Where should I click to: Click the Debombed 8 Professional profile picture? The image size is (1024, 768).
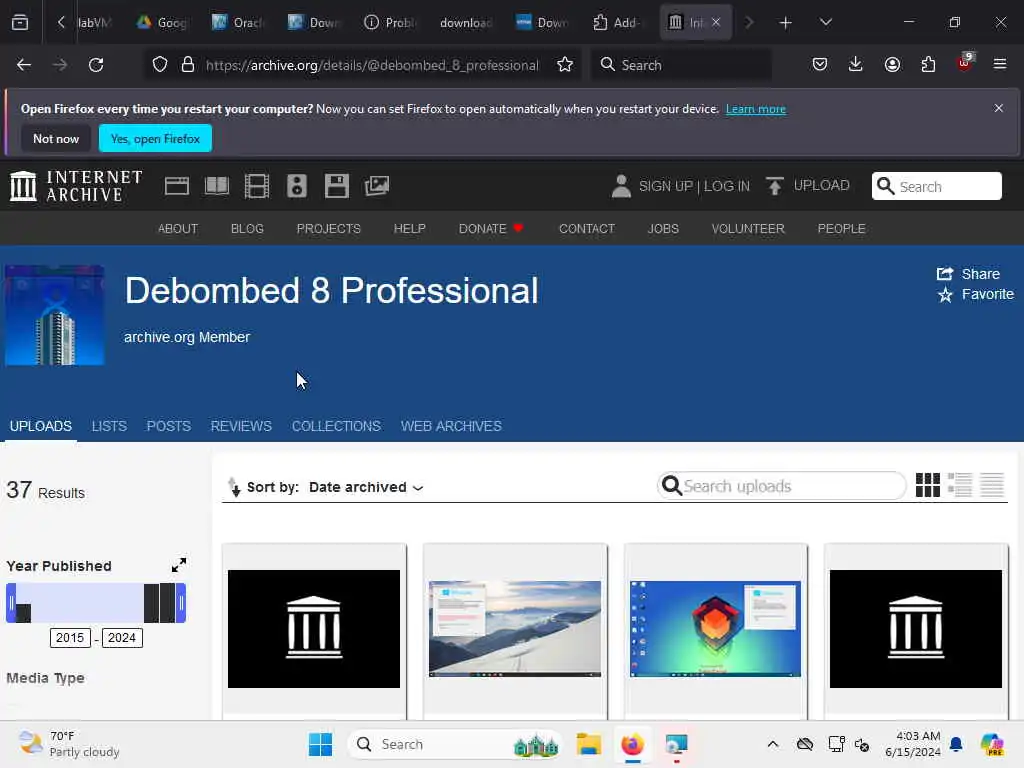coord(55,315)
